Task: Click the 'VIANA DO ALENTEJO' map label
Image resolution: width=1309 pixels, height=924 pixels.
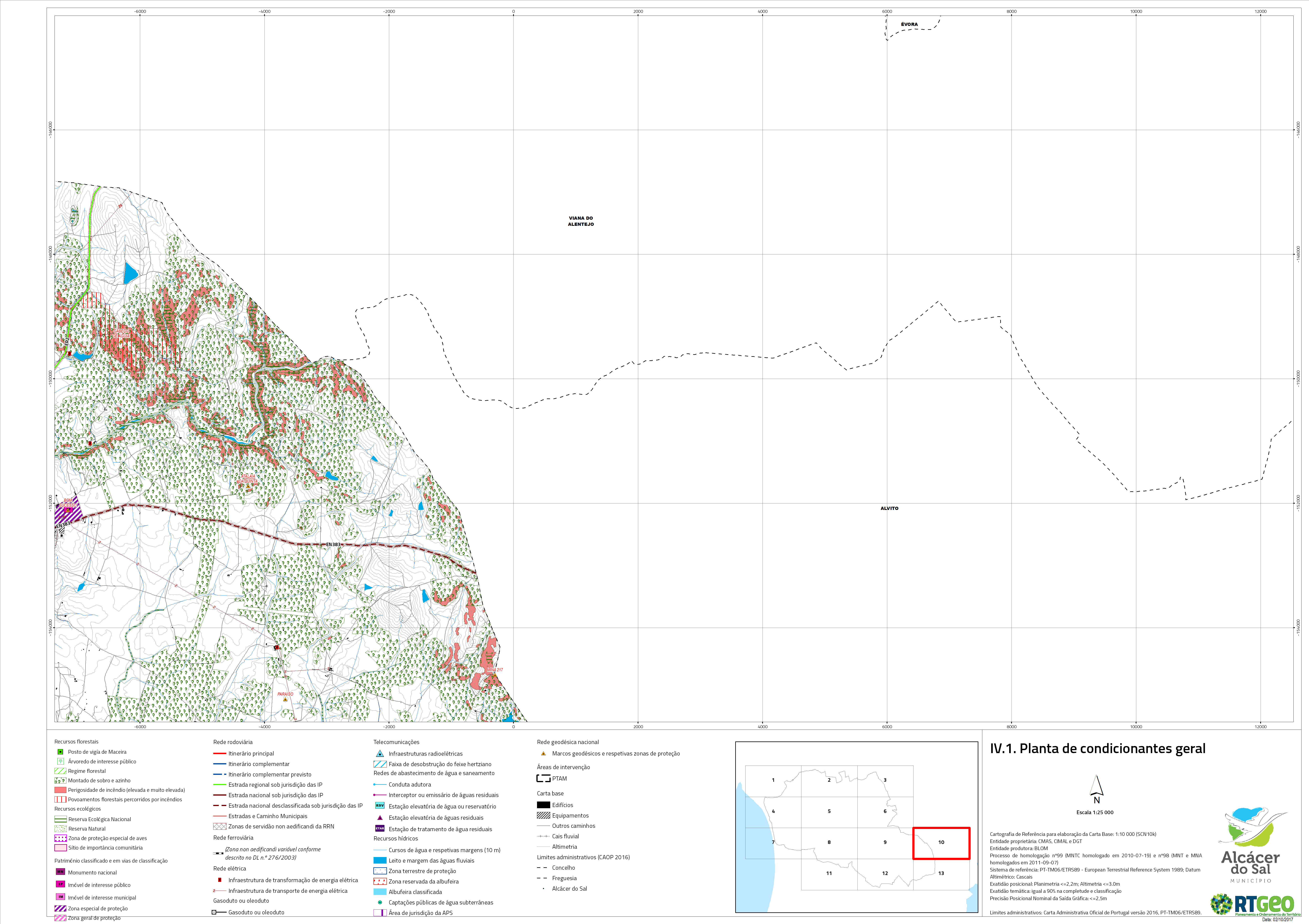Action: point(581,221)
